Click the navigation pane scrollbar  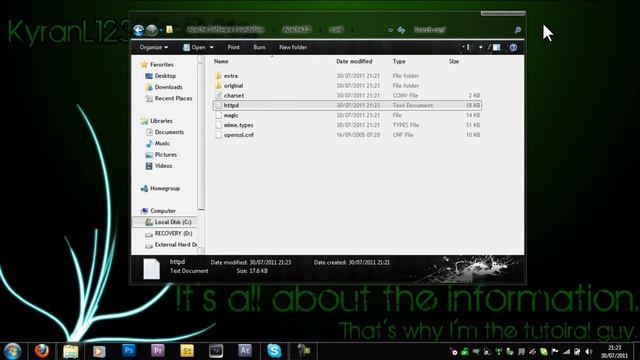tap(201, 155)
